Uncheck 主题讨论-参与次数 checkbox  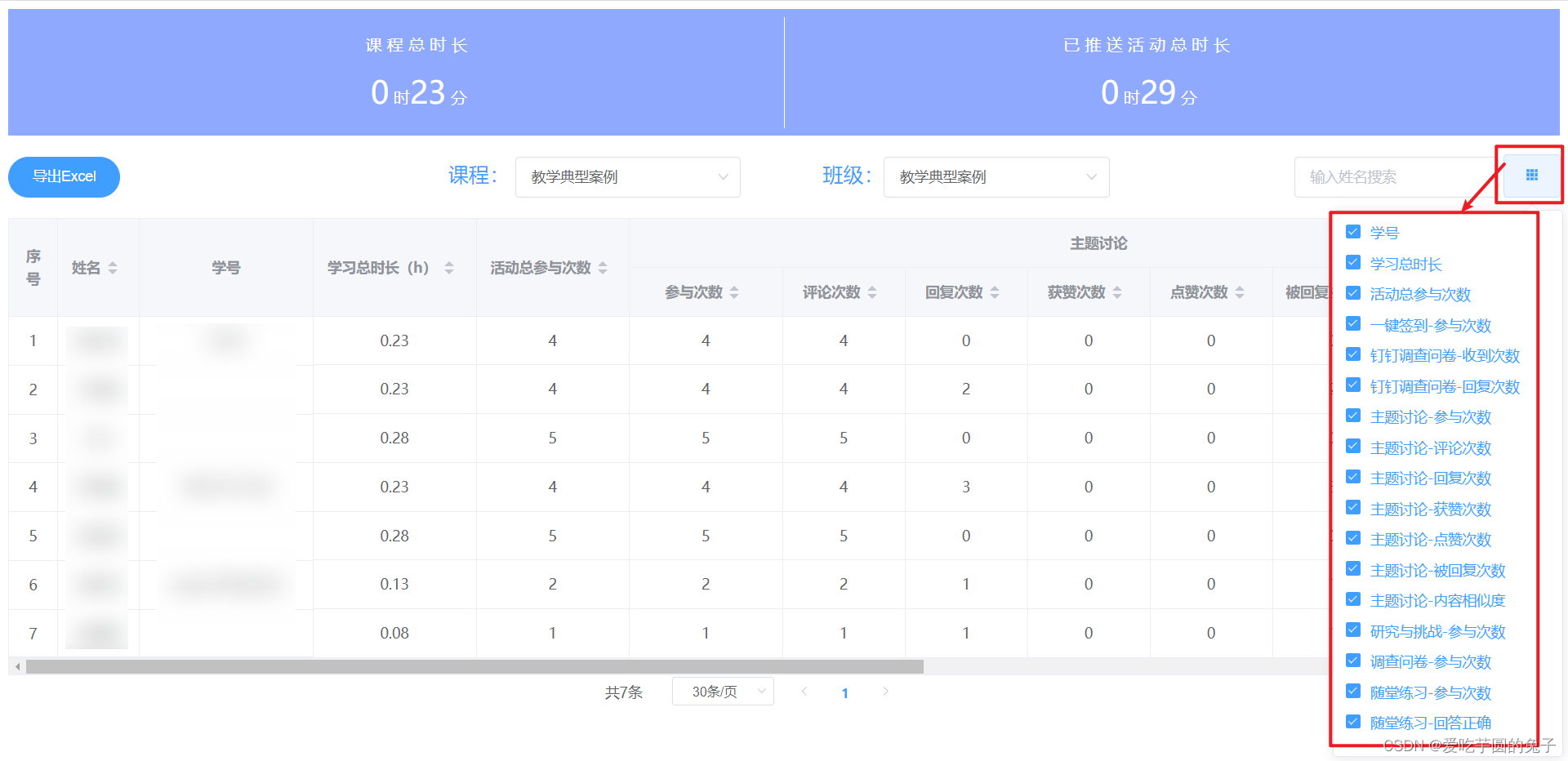coord(1353,416)
